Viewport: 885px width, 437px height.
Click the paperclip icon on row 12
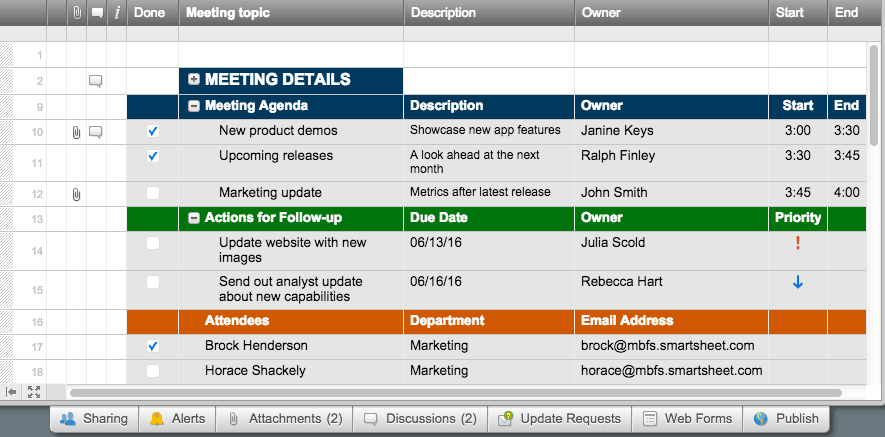(x=76, y=194)
